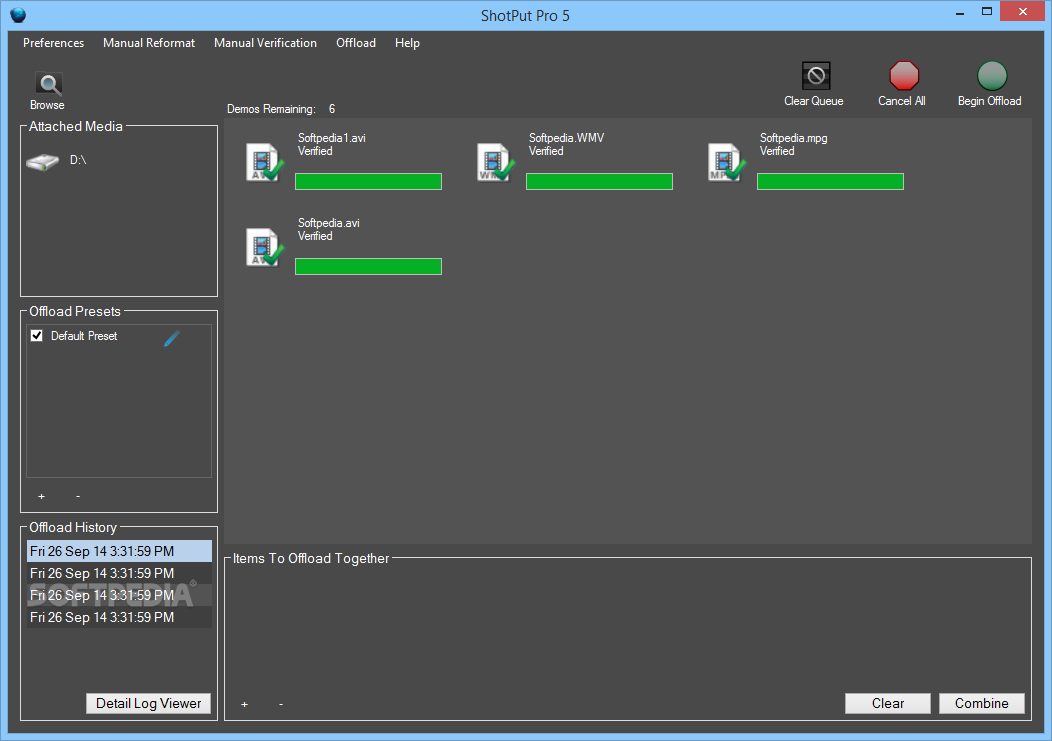The height and width of the screenshot is (741, 1052).
Task: Open the Preferences menu
Action: 54,43
